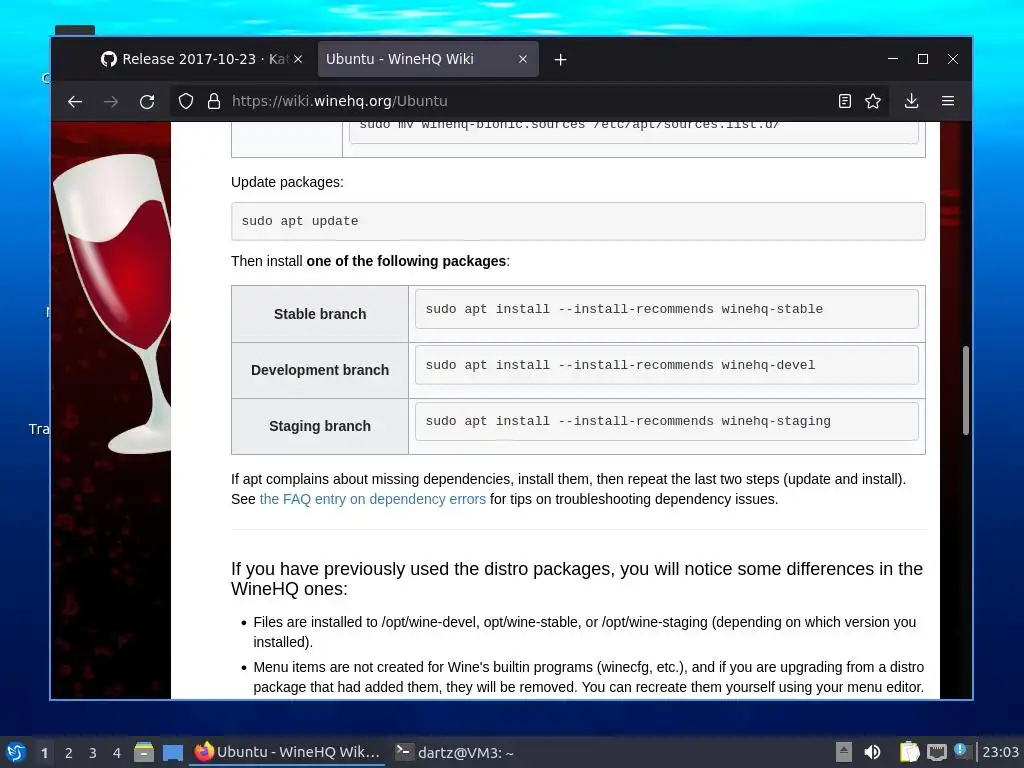The height and width of the screenshot is (768, 1024).
Task: View site security padlock info
Action: point(214,101)
